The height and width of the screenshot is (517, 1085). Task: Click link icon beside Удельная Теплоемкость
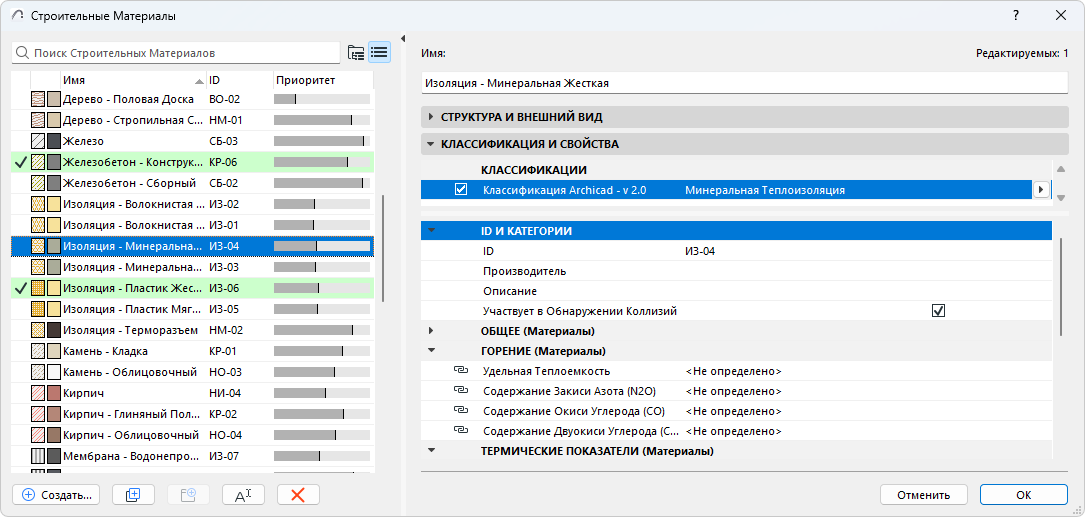tap(461, 371)
